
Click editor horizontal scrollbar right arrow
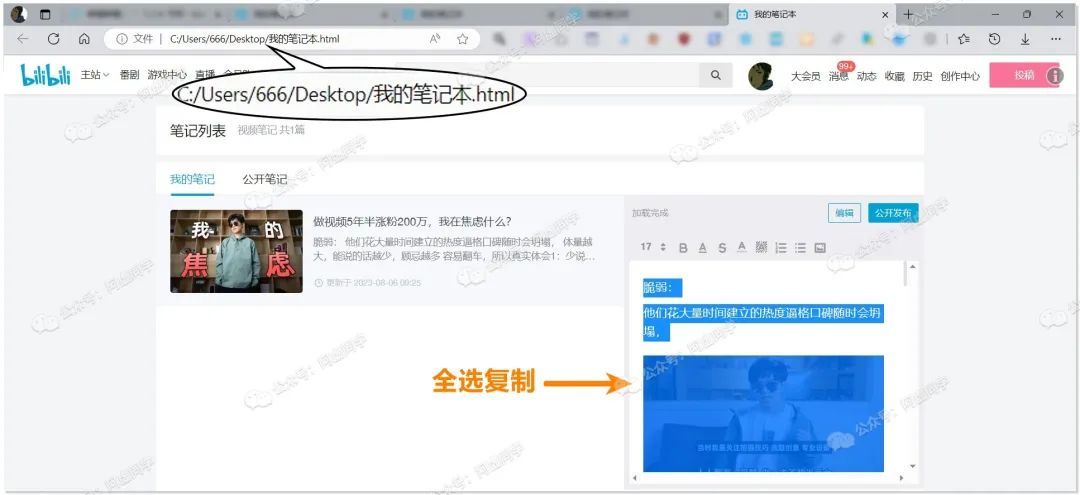[902, 478]
